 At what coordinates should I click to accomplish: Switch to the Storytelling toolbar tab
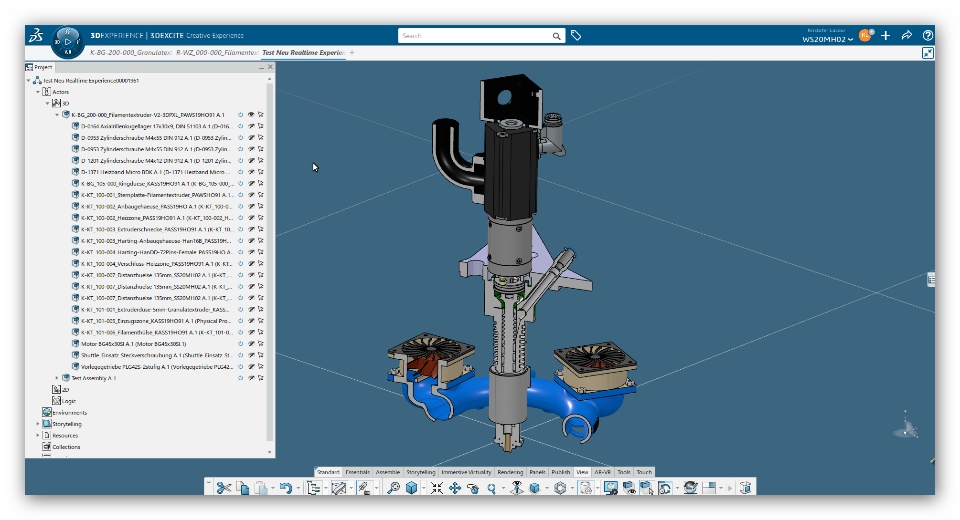(x=421, y=472)
